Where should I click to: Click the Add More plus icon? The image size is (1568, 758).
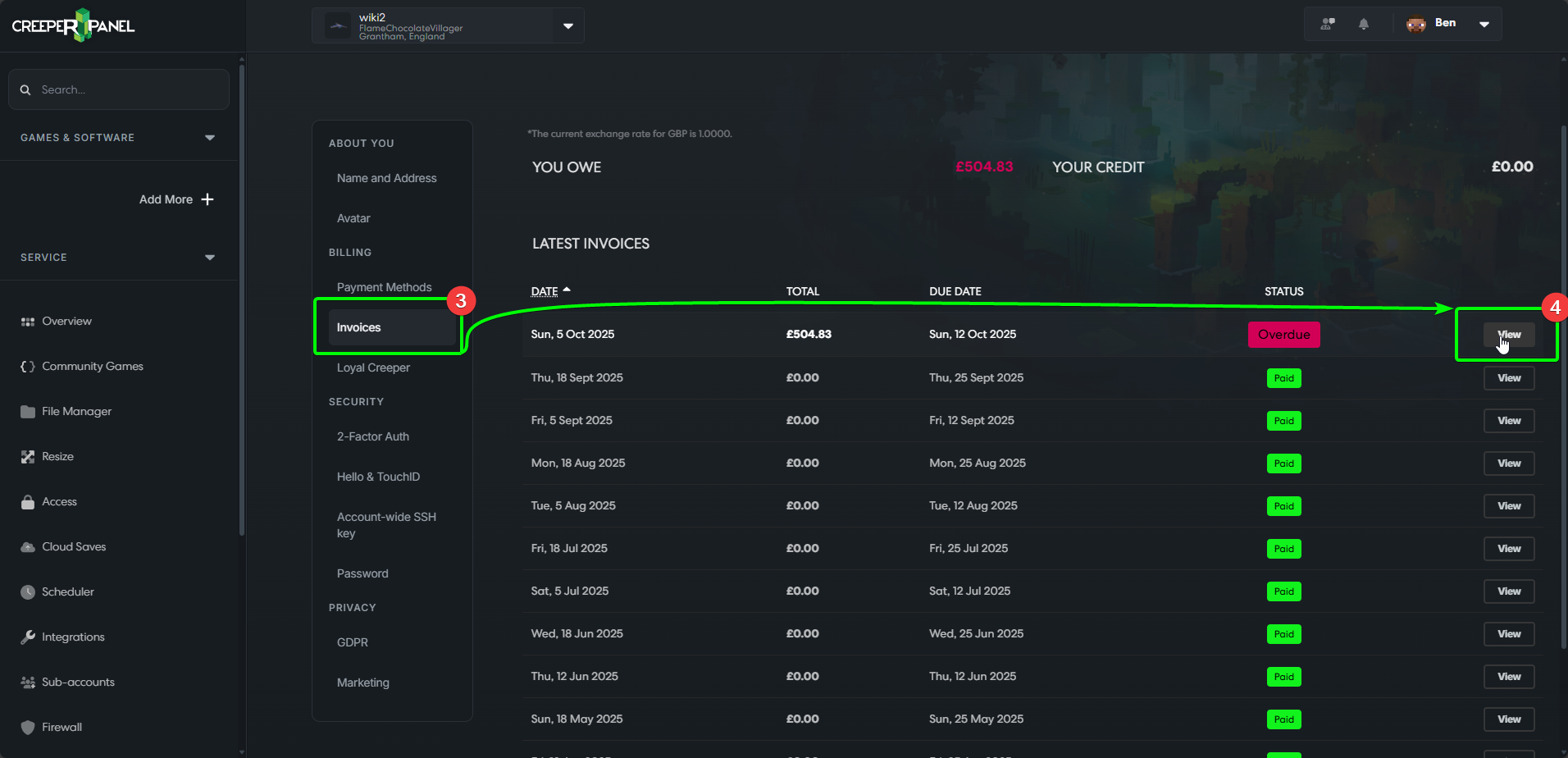(x=207, y=199)
